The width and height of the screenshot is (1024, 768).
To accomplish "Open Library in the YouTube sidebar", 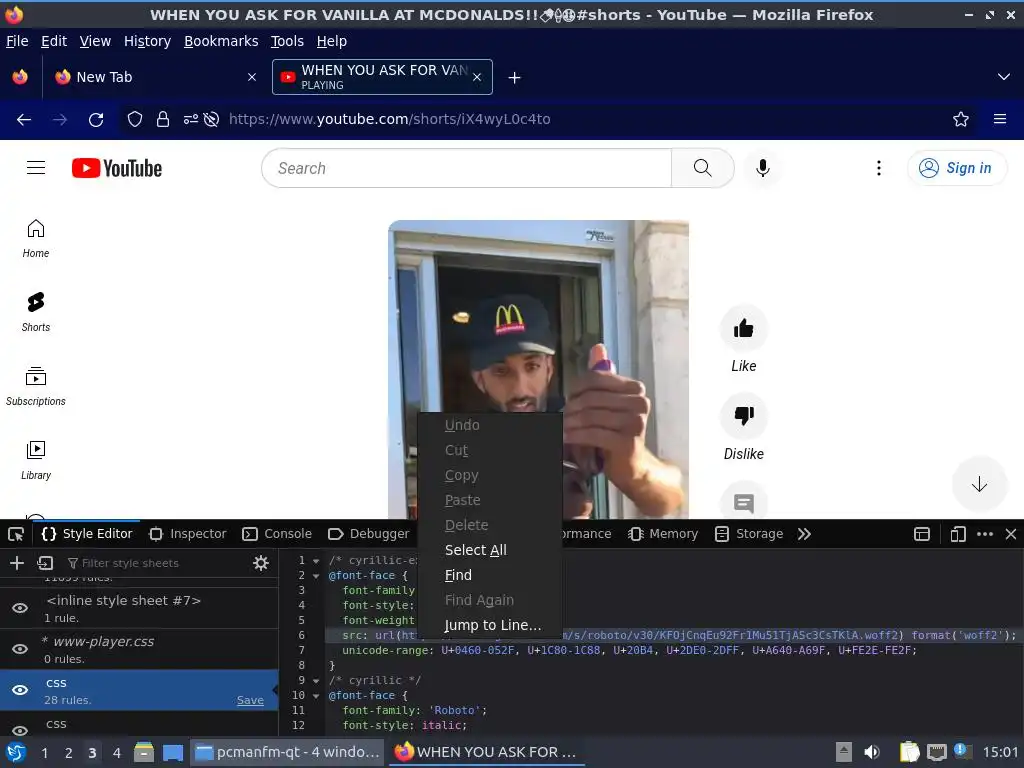I will click(x=36, y=460).
